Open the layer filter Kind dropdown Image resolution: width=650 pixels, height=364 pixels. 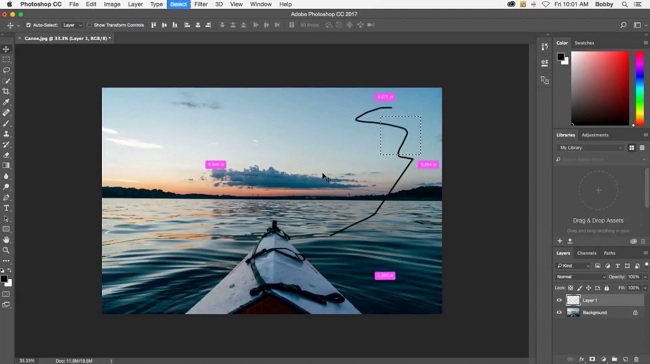[573, 266]
